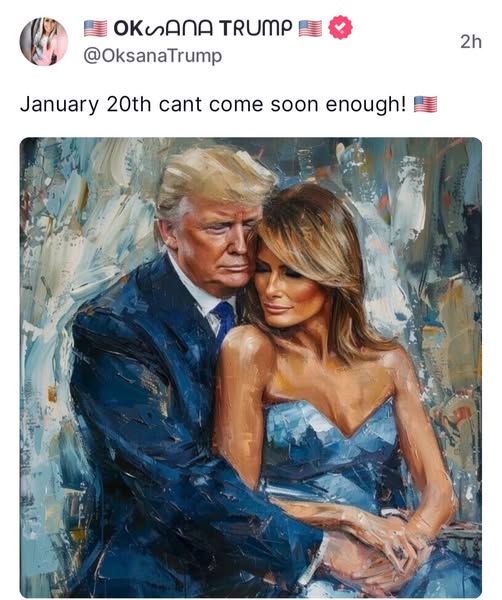502x600 pixels.
Task: Click the woman's face in the painting
Action: [x=283, y=287]
